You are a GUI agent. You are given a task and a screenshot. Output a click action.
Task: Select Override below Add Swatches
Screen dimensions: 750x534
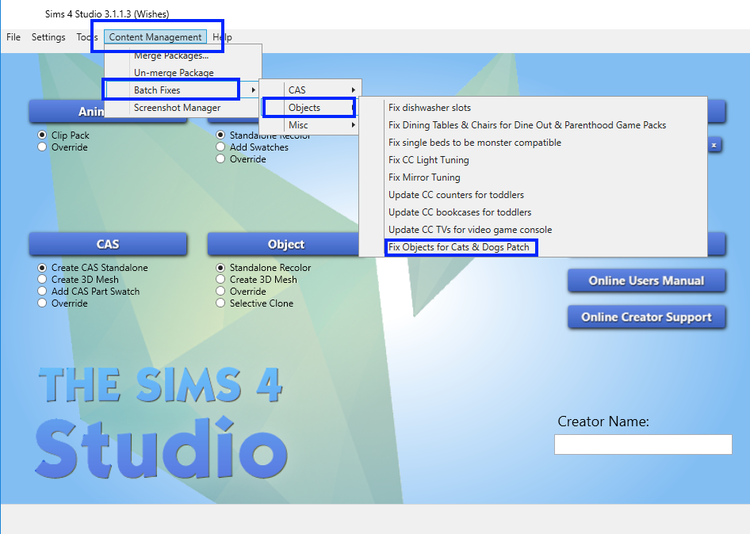220,159
